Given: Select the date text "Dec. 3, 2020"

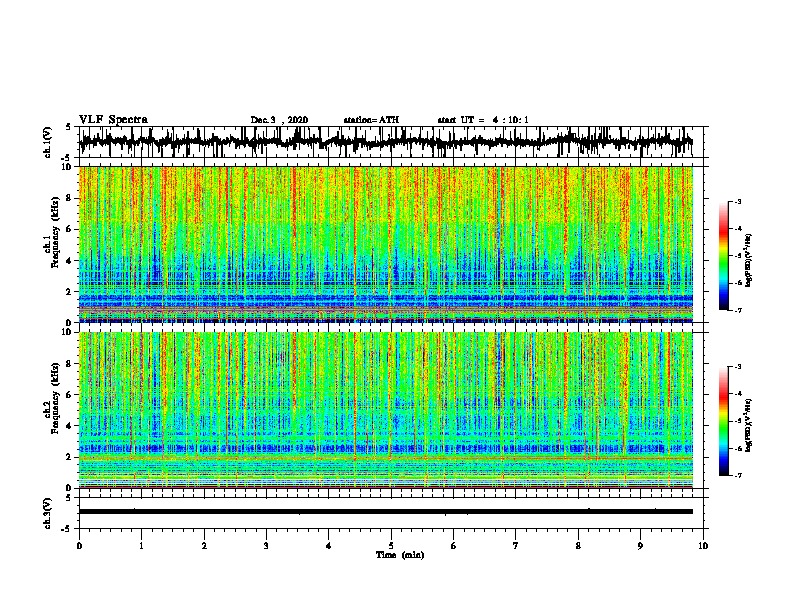Looking at the screenshot, I should (279, 120).
